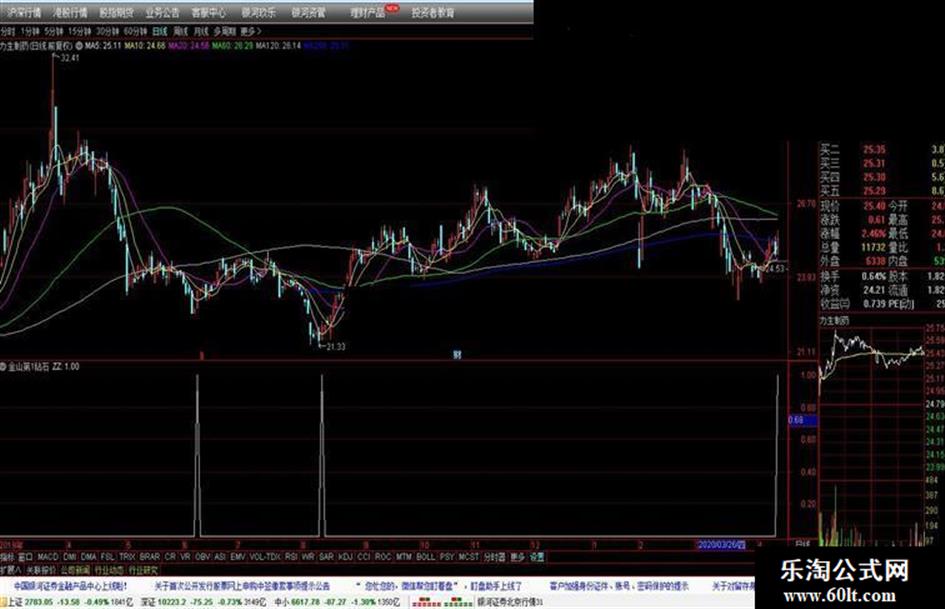Open the 银河资管 menu
The image size is (945, 609).
pyautogui.click(x=309, y=12)
